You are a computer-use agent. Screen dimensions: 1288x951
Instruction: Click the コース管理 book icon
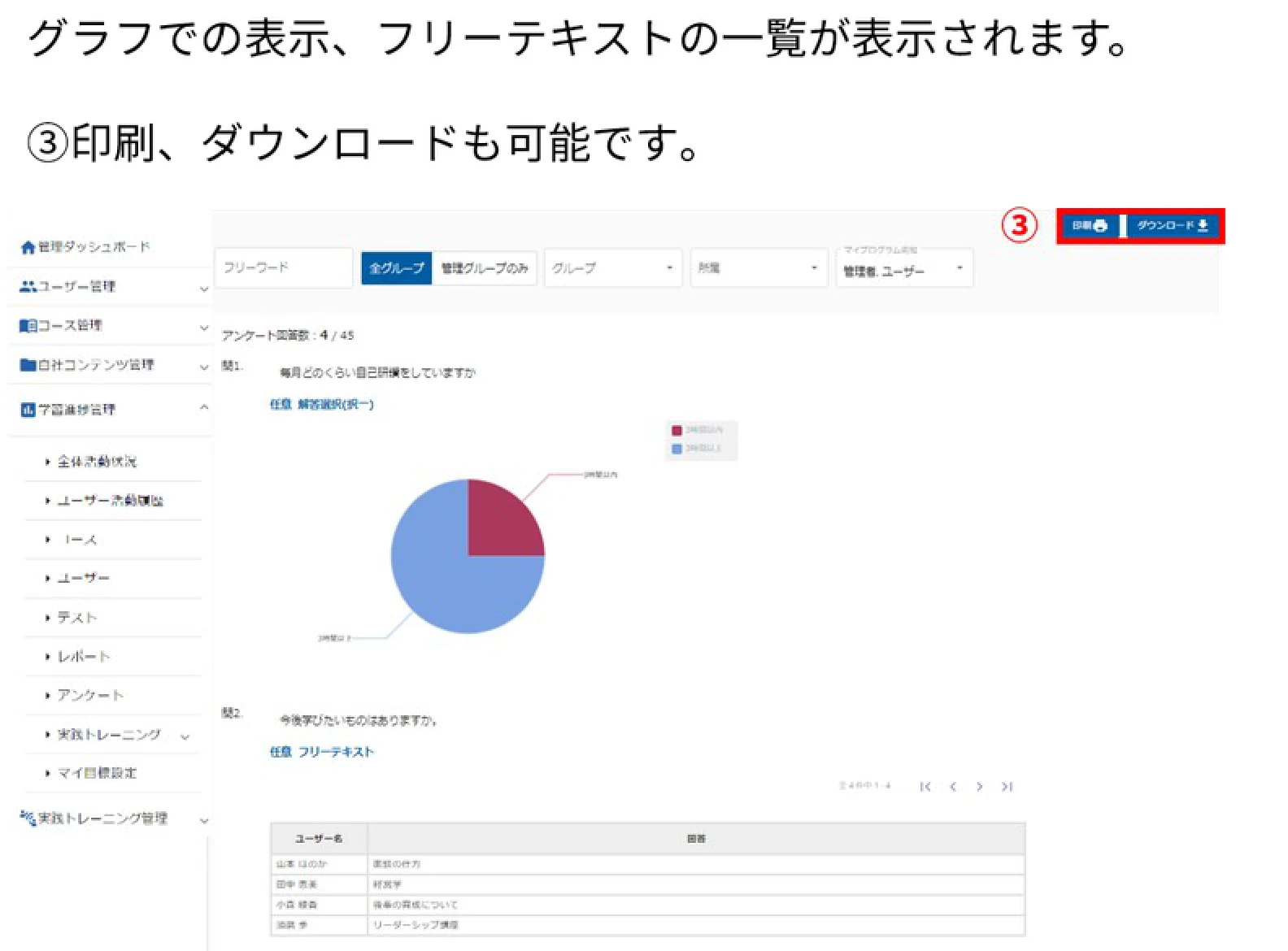28,326
